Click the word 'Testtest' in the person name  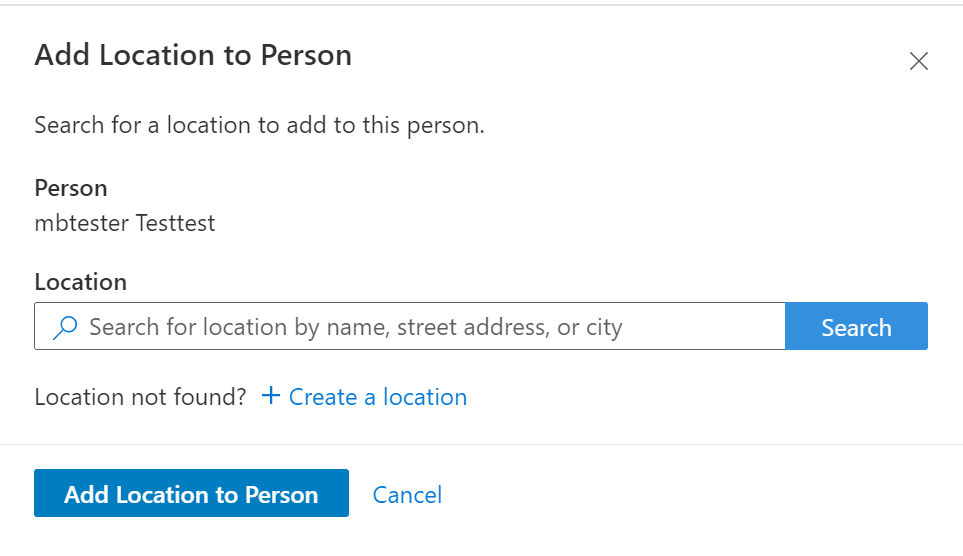tap(175, 223)
